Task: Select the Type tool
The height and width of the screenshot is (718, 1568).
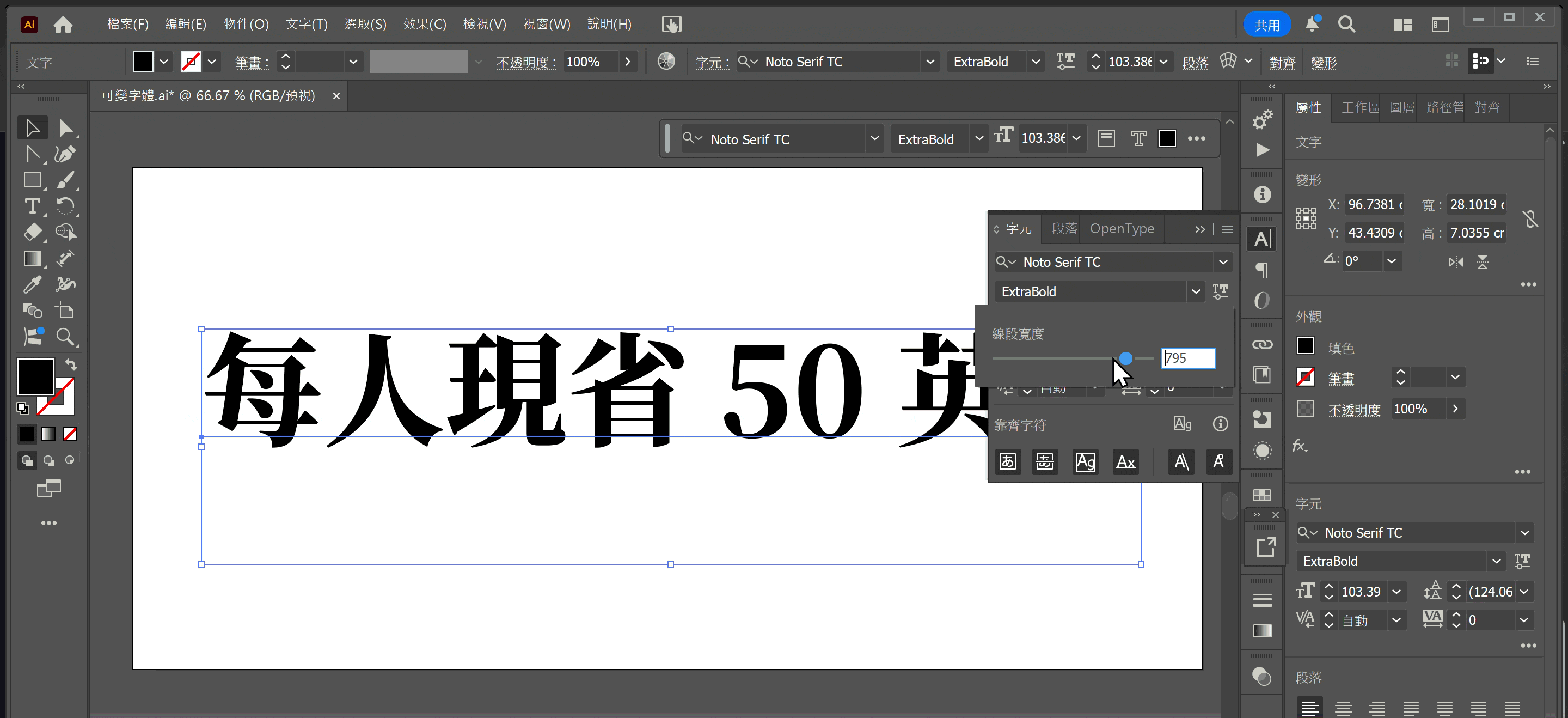Action: click(x=32, y=206)
